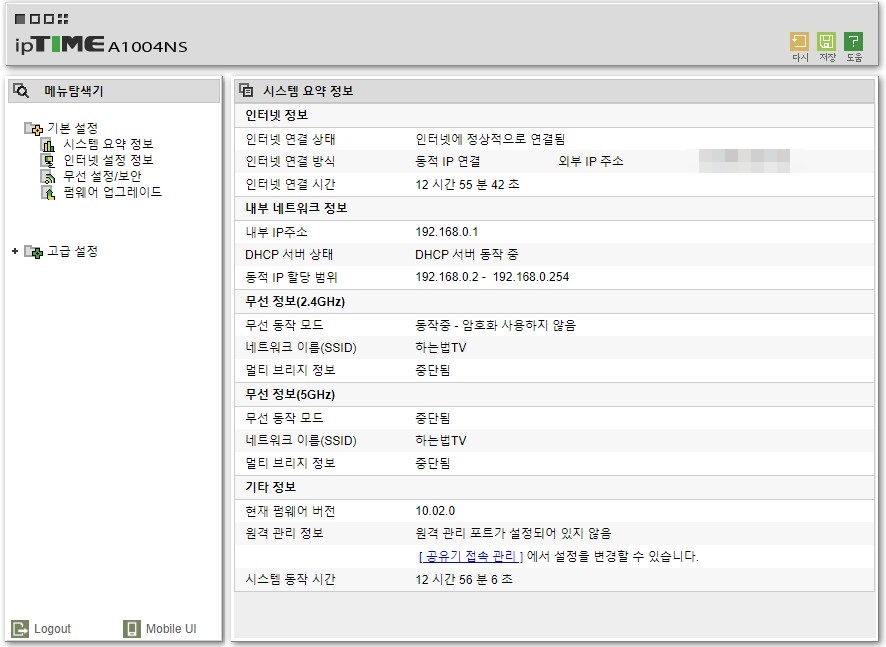886x647 pixels.
Task: Open the 도움 (help) icon
Action: tap(853, 42)
